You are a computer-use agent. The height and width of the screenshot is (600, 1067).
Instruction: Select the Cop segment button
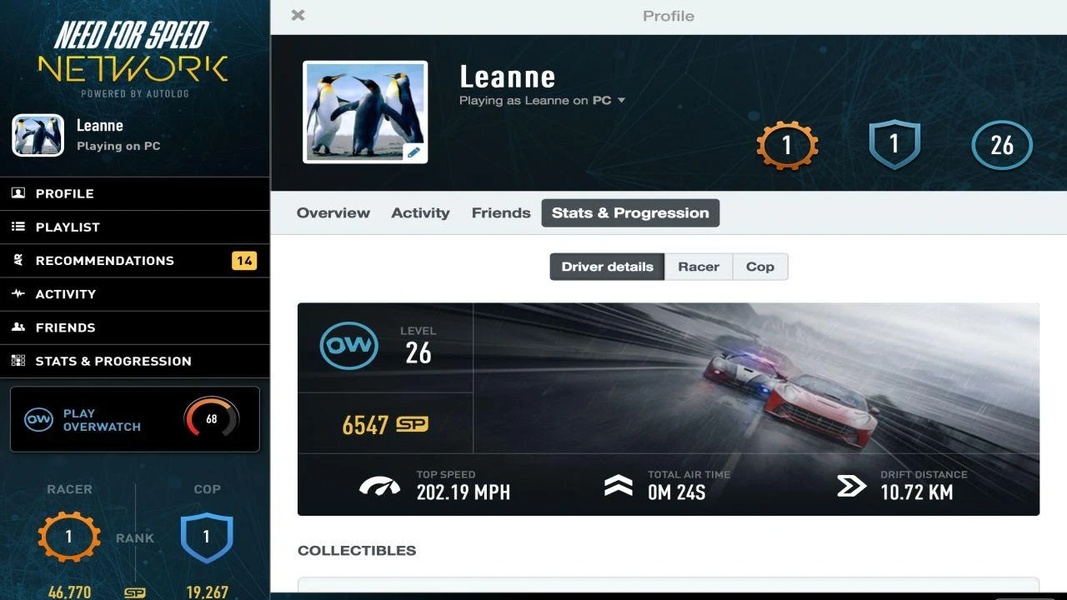[760, 267]
